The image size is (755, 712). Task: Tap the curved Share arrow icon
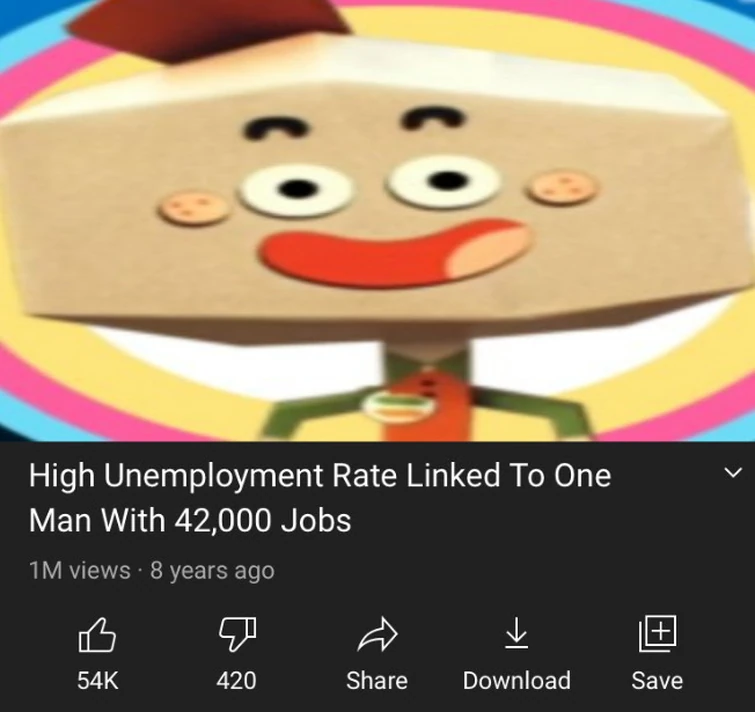378,634
